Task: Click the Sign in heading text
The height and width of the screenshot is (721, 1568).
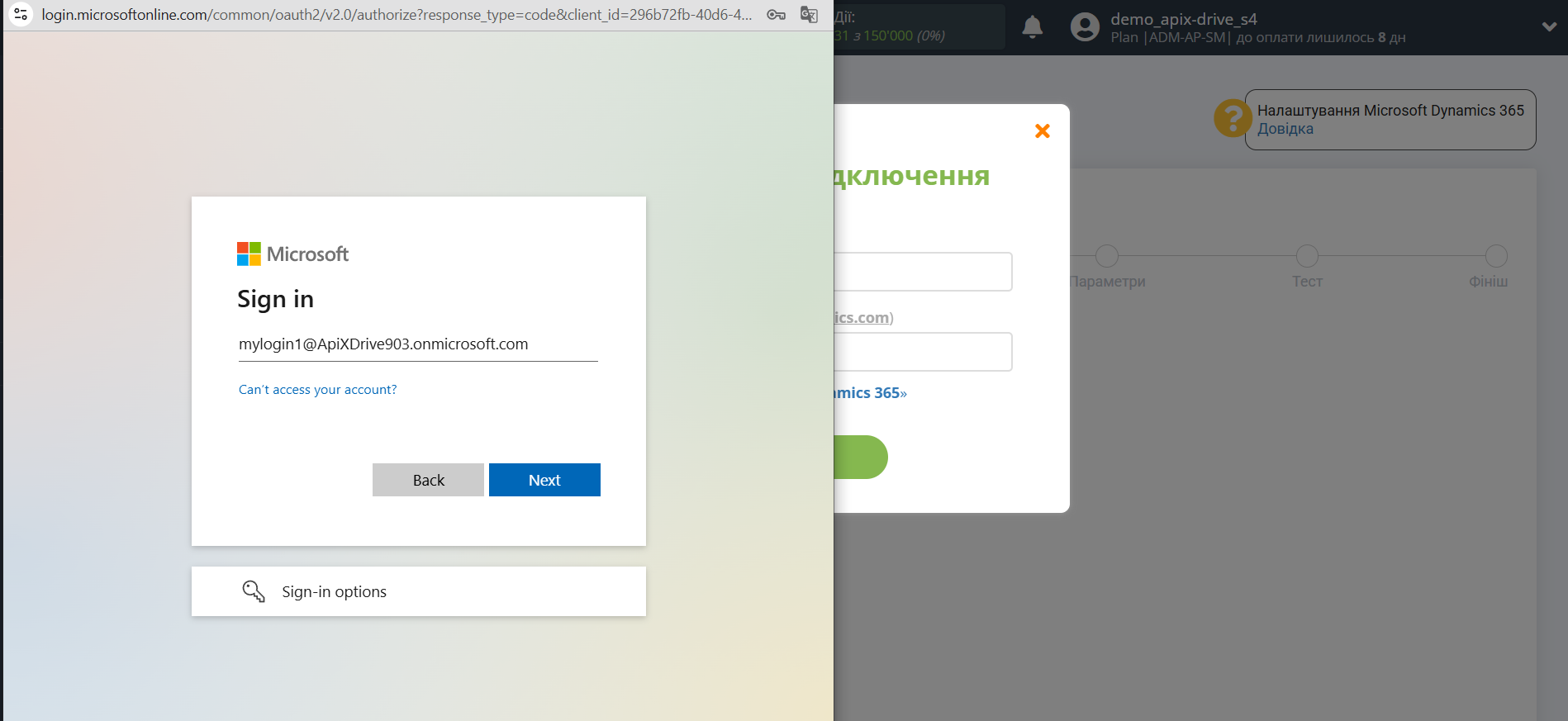Action: pyautogui.click(x=275, y=299)
